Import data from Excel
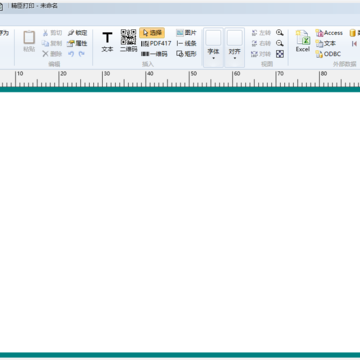Viewport: 360px width, 360px height. (303, 41)
